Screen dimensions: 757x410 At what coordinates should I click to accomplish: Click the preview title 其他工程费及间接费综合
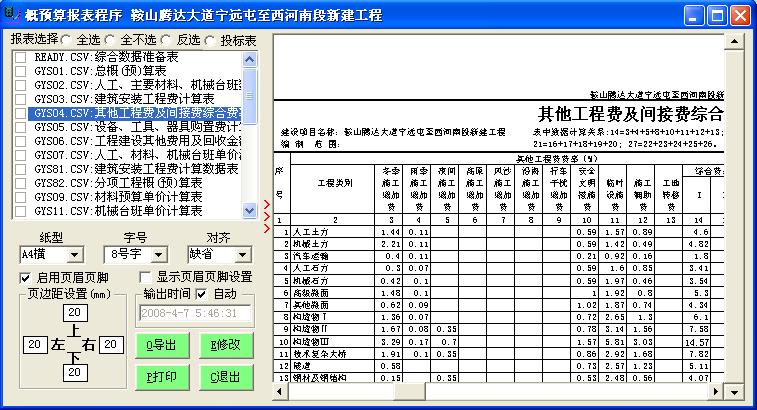click(x=631, y=114)
